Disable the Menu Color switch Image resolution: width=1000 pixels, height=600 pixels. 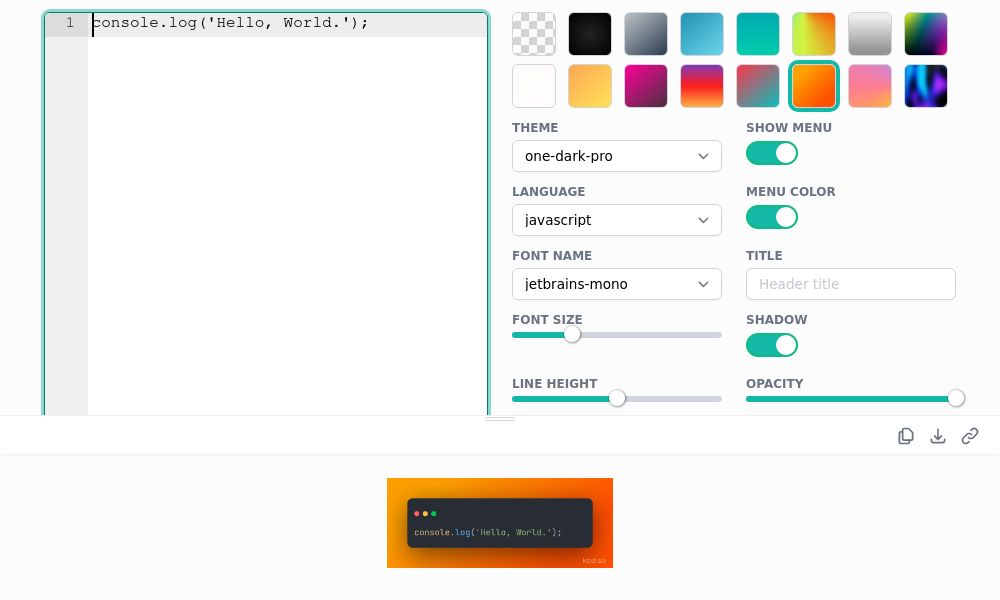point(772,217)
